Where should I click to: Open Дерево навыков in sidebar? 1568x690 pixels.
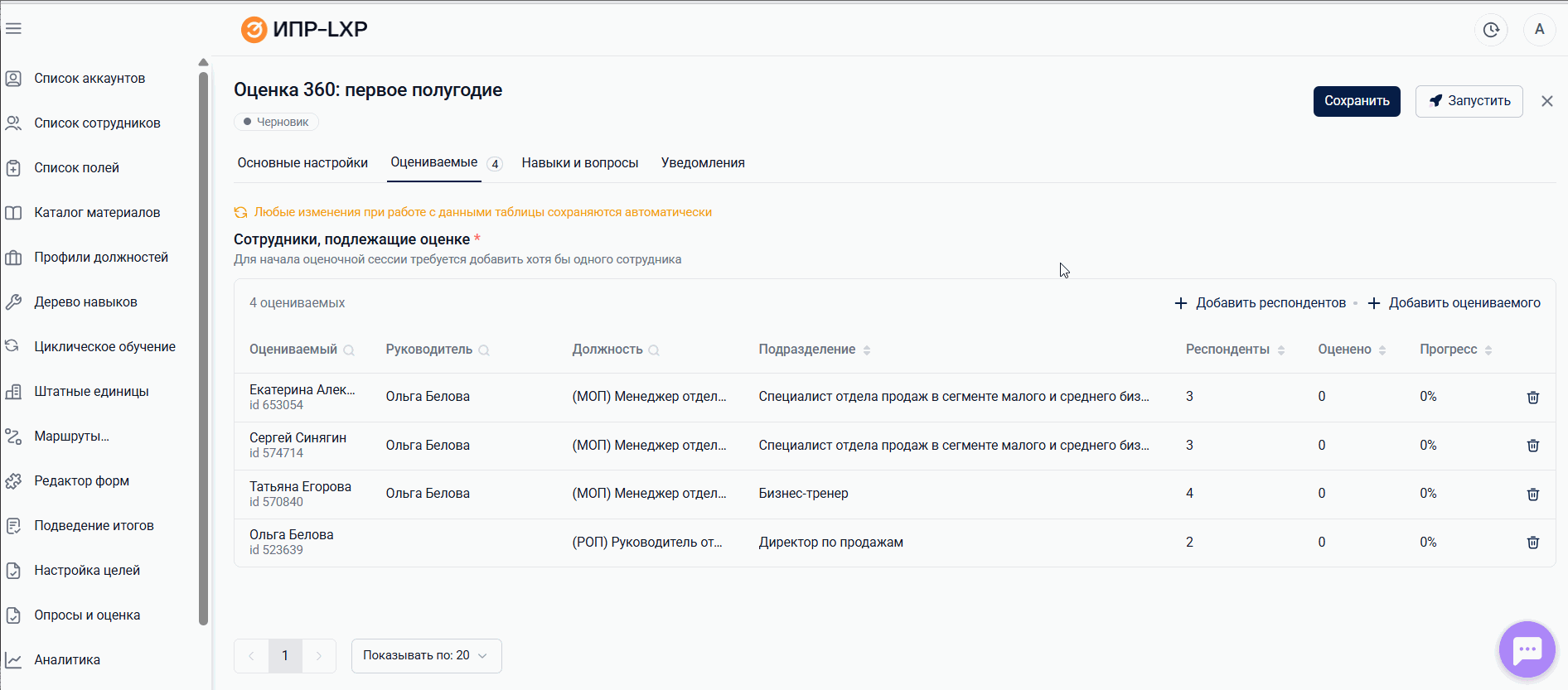[85, 302]
